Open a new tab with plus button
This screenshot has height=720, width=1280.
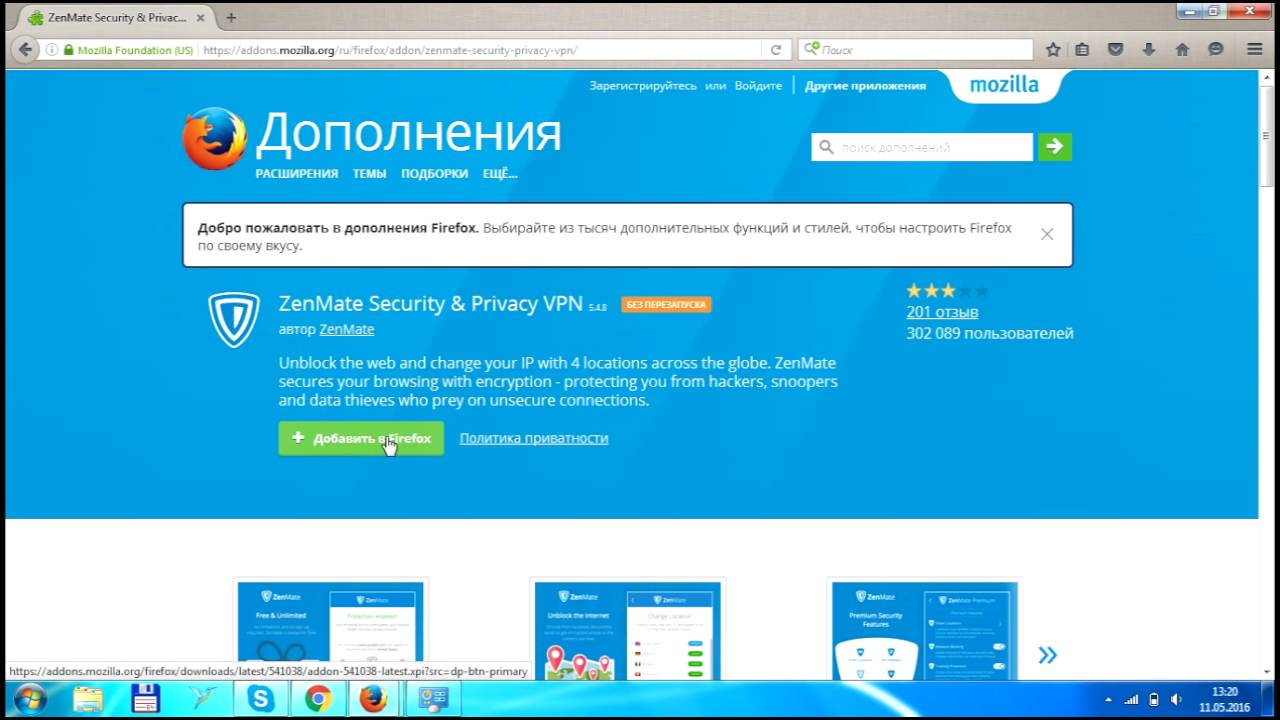pyautogui.click(x=231, y=18)
